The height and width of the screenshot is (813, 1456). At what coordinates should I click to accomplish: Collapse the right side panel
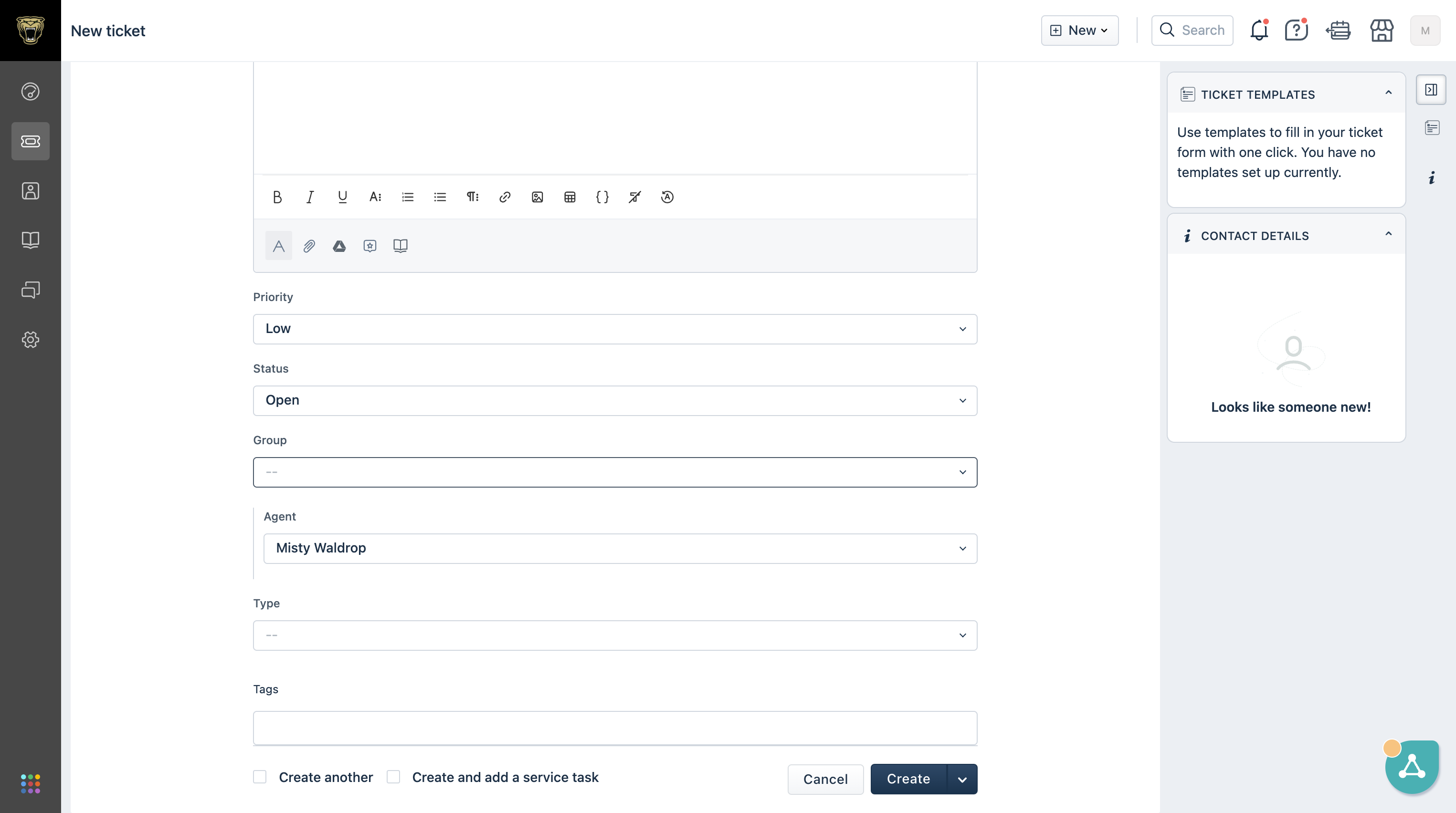point(1431,90)
